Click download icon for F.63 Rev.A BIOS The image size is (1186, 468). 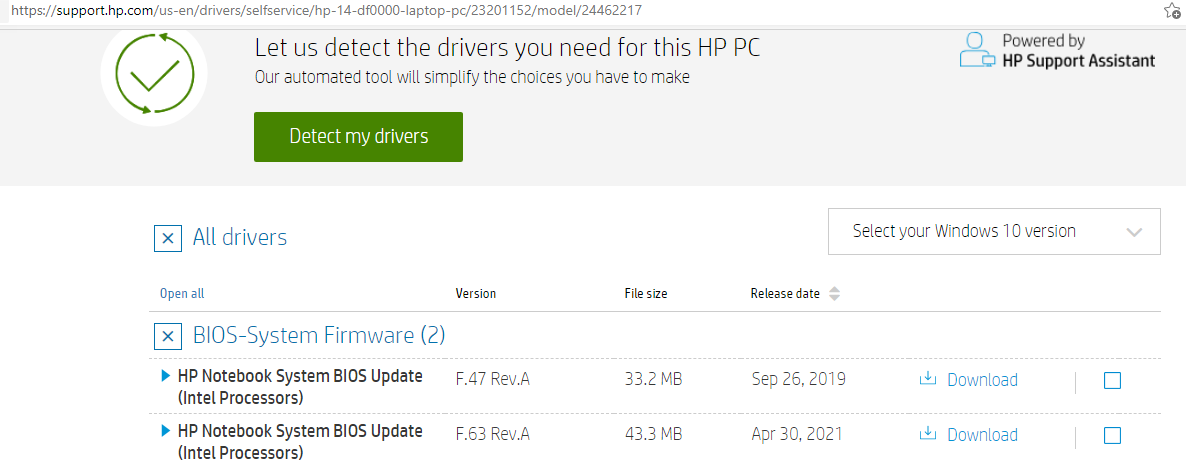[x=927, y=434]
